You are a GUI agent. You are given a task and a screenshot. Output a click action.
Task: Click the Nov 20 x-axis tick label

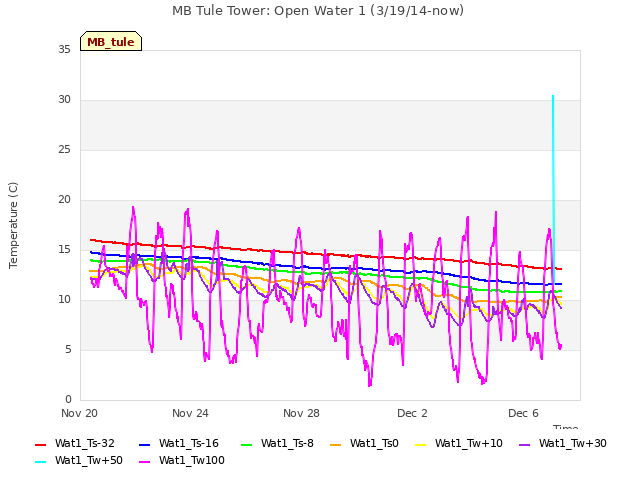click(x=79, y=413)
